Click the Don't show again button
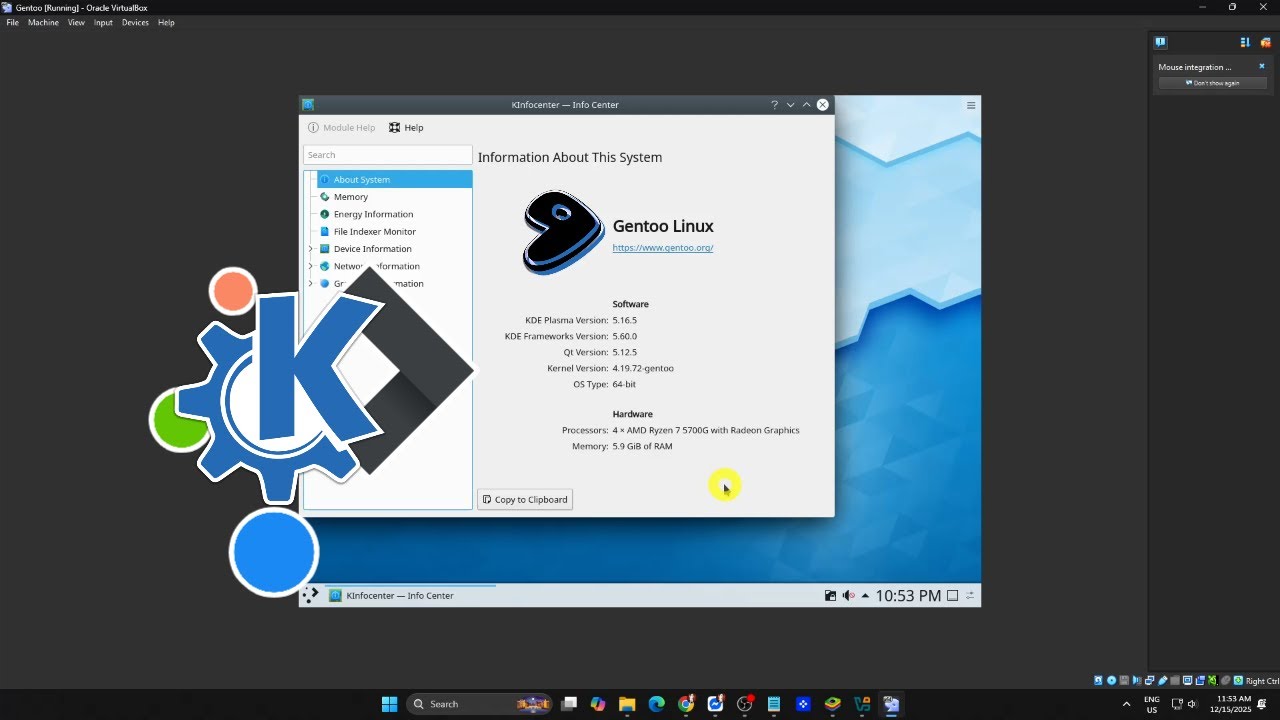 1212,83
